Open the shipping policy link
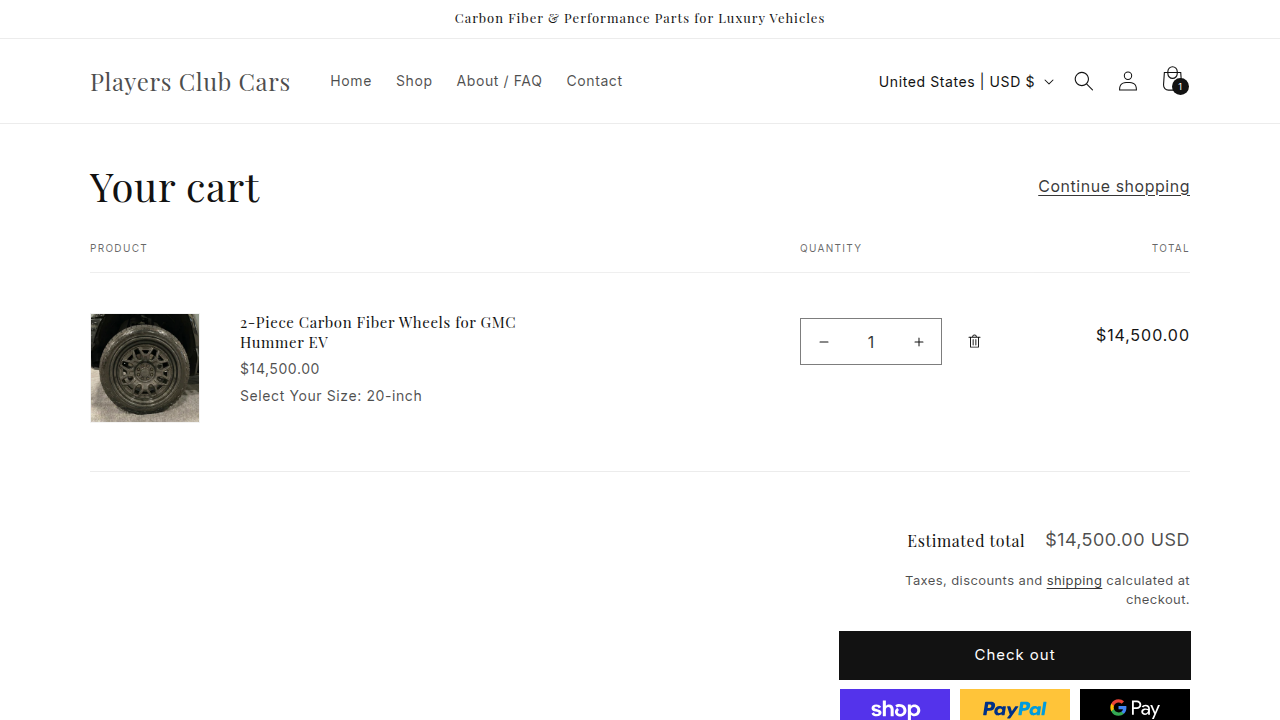Viewport: 1280px width, 720px height. pos(1074,580)
